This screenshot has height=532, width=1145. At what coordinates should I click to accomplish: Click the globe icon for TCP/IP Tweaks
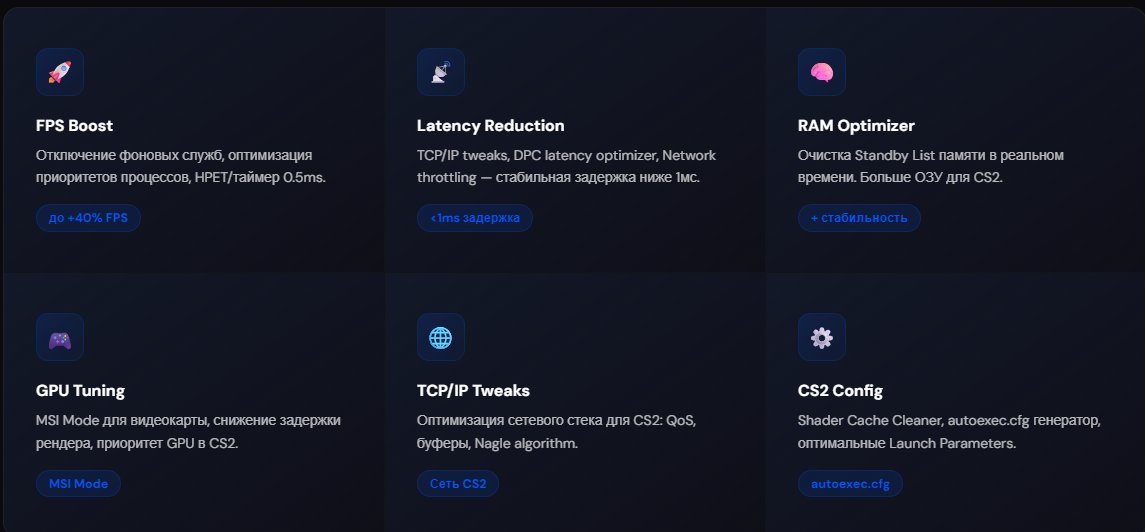click(441, 337)
